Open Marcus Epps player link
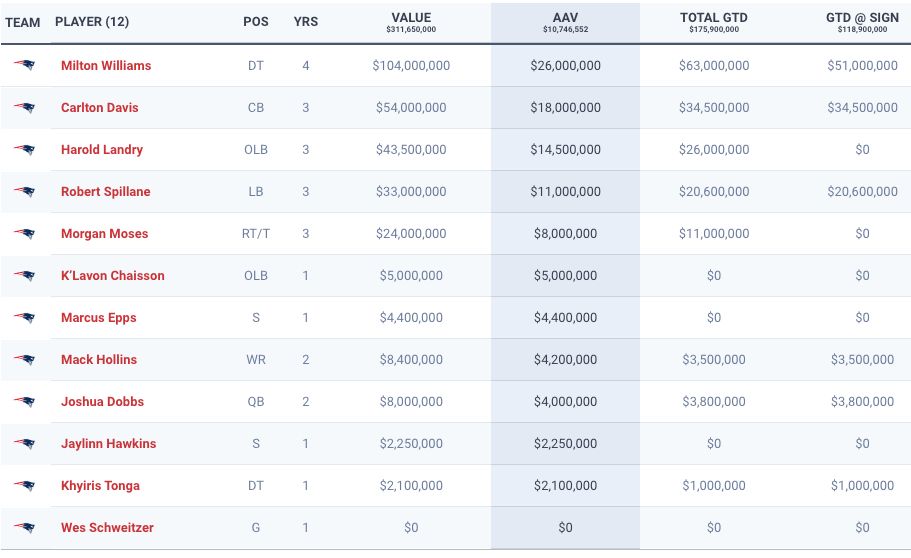 coord(98,318)
